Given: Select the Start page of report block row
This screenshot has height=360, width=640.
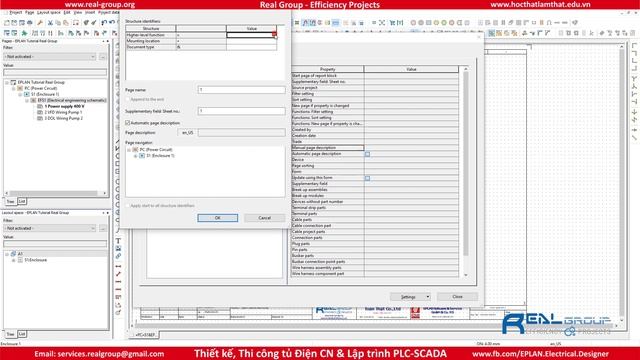Looking at the screenshot, I should click(x=375, y=76).
